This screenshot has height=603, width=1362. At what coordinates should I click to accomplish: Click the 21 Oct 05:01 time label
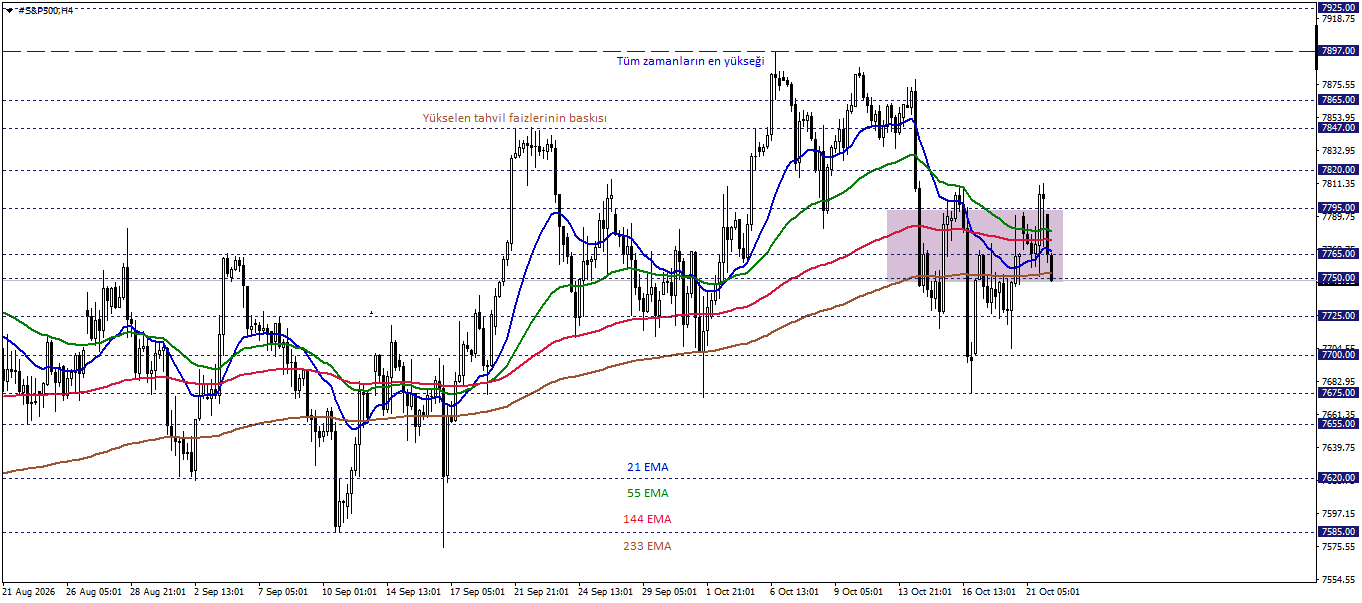point(1053,592)
